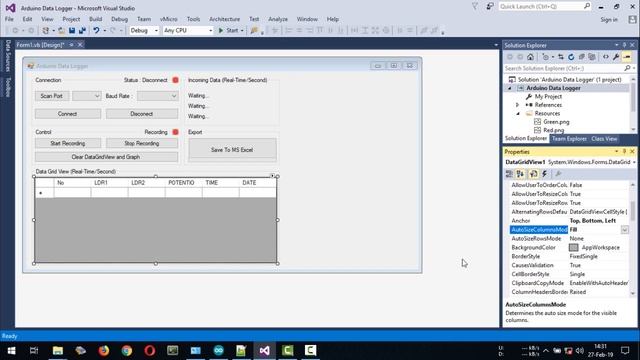Toggle Preview Selected Items icon in Solution Explorer
Screen dimensions: 640x360
coord(627,57)
